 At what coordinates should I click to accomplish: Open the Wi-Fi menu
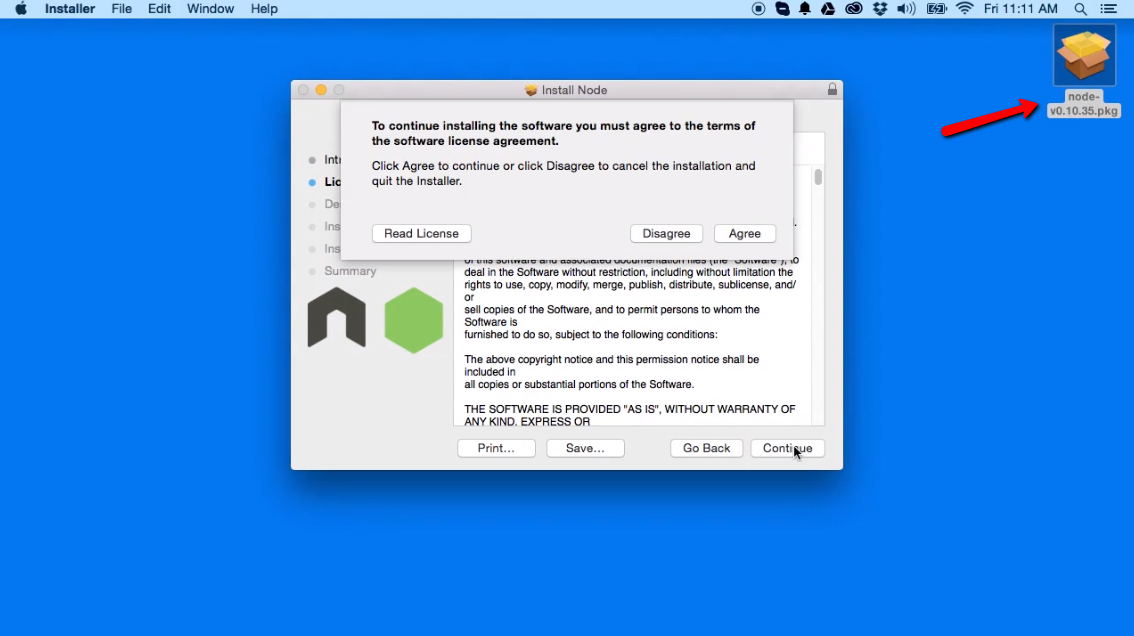pos(963,9)
